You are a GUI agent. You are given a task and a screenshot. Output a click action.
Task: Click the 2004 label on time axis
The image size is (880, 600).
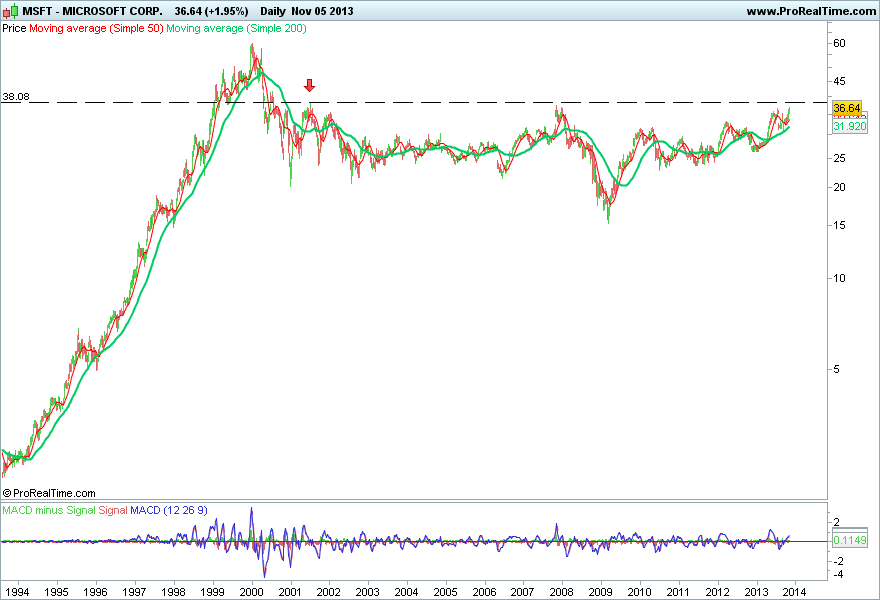click(x=406, y=592)
